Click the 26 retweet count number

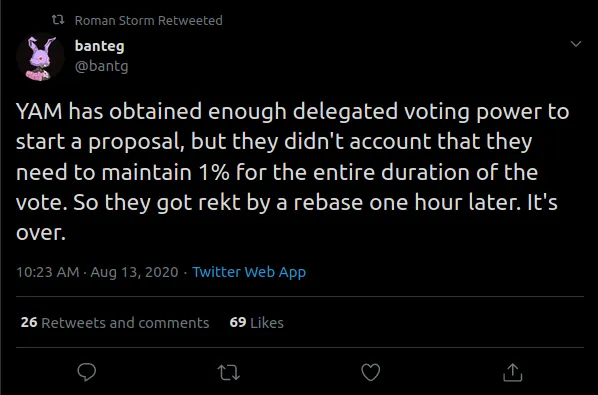tap(29, 323)
